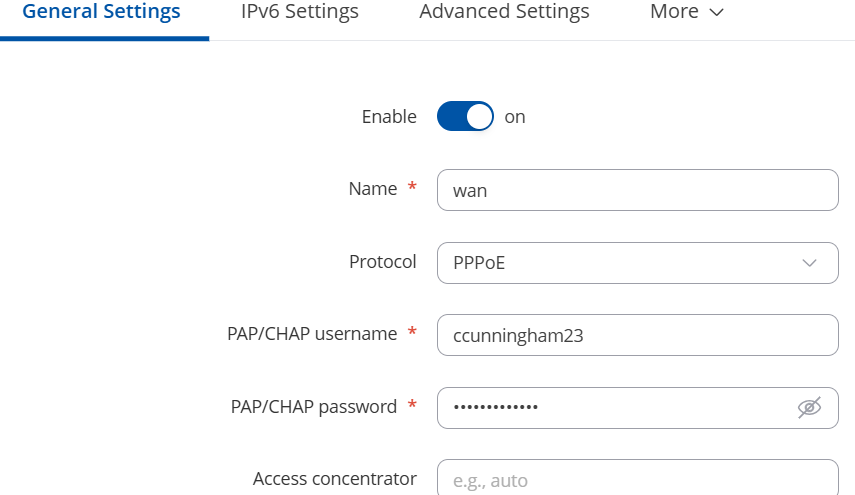Switch to the IPv6 Settings tab
The height and width of the screenshot is (495, 855).
(300, 11)
